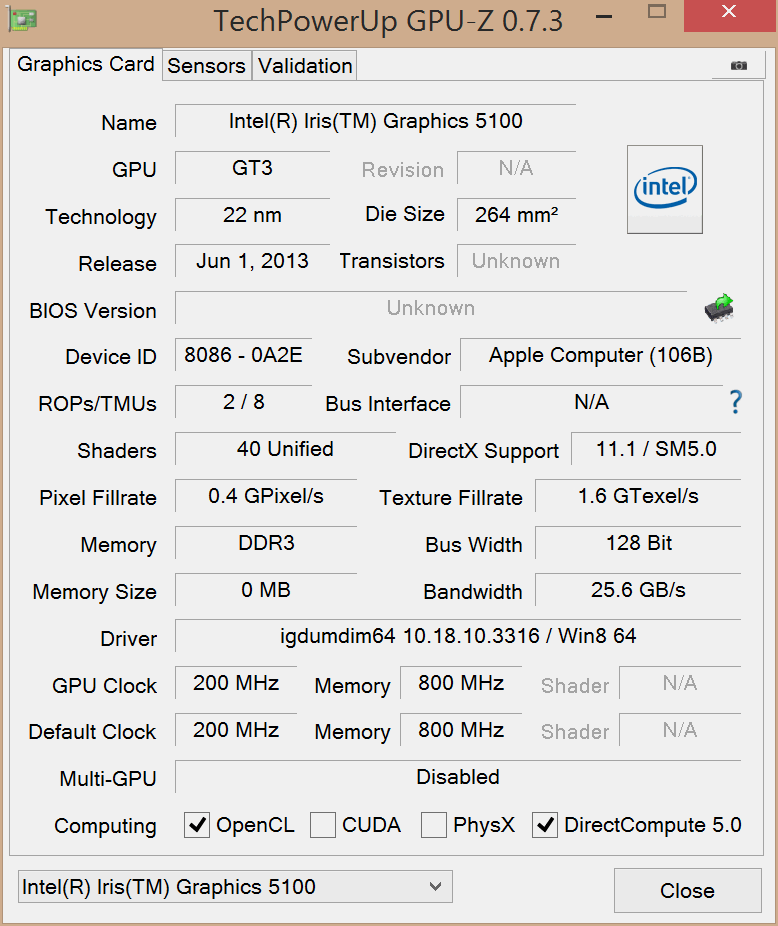Open the GPU selection dropdown at bottom
Image resolution: width=778 pixels, height=926 pixels.
(235, 886)
